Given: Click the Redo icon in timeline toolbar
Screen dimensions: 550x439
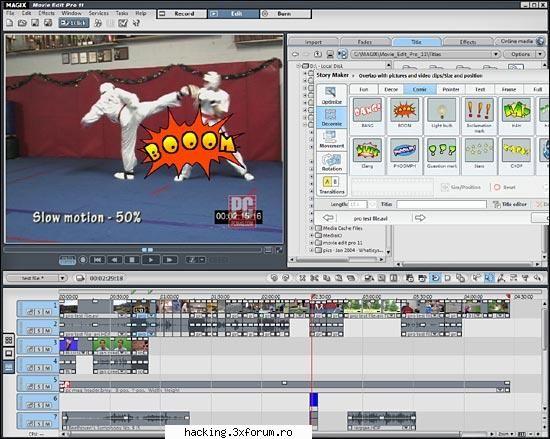Looking at the screenshot, I should tap(286, 278).
